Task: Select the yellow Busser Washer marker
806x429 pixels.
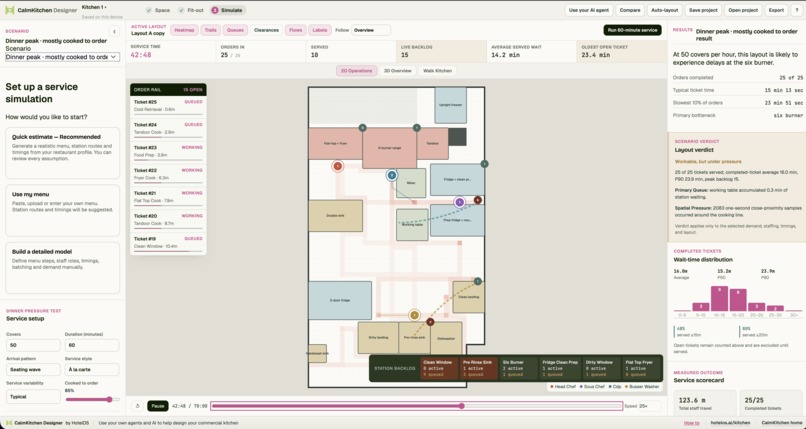Action: click(414, 315)
